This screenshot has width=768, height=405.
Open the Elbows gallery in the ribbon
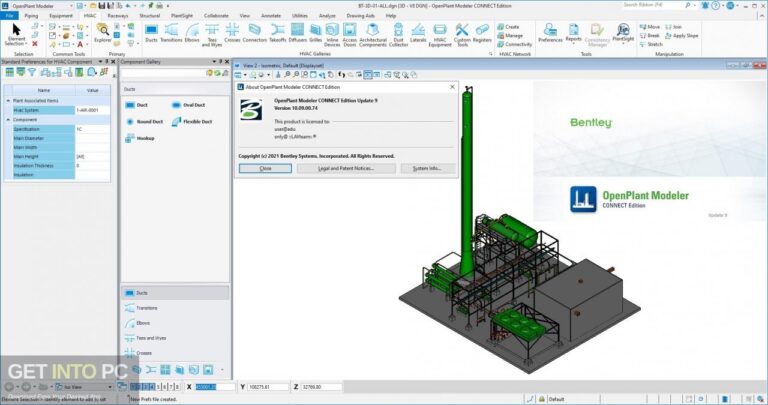(x=192, y=33)
